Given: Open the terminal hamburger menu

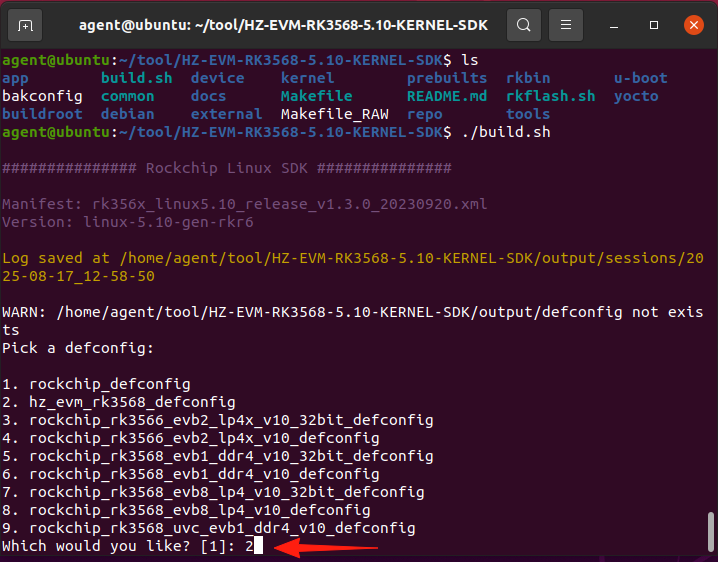Looking at the screenshot, I should (566, 25).
